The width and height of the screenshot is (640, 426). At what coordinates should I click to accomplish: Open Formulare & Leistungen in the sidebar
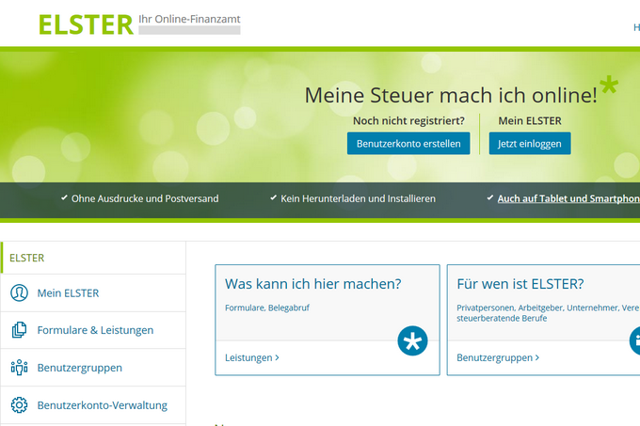click(93, 330)
